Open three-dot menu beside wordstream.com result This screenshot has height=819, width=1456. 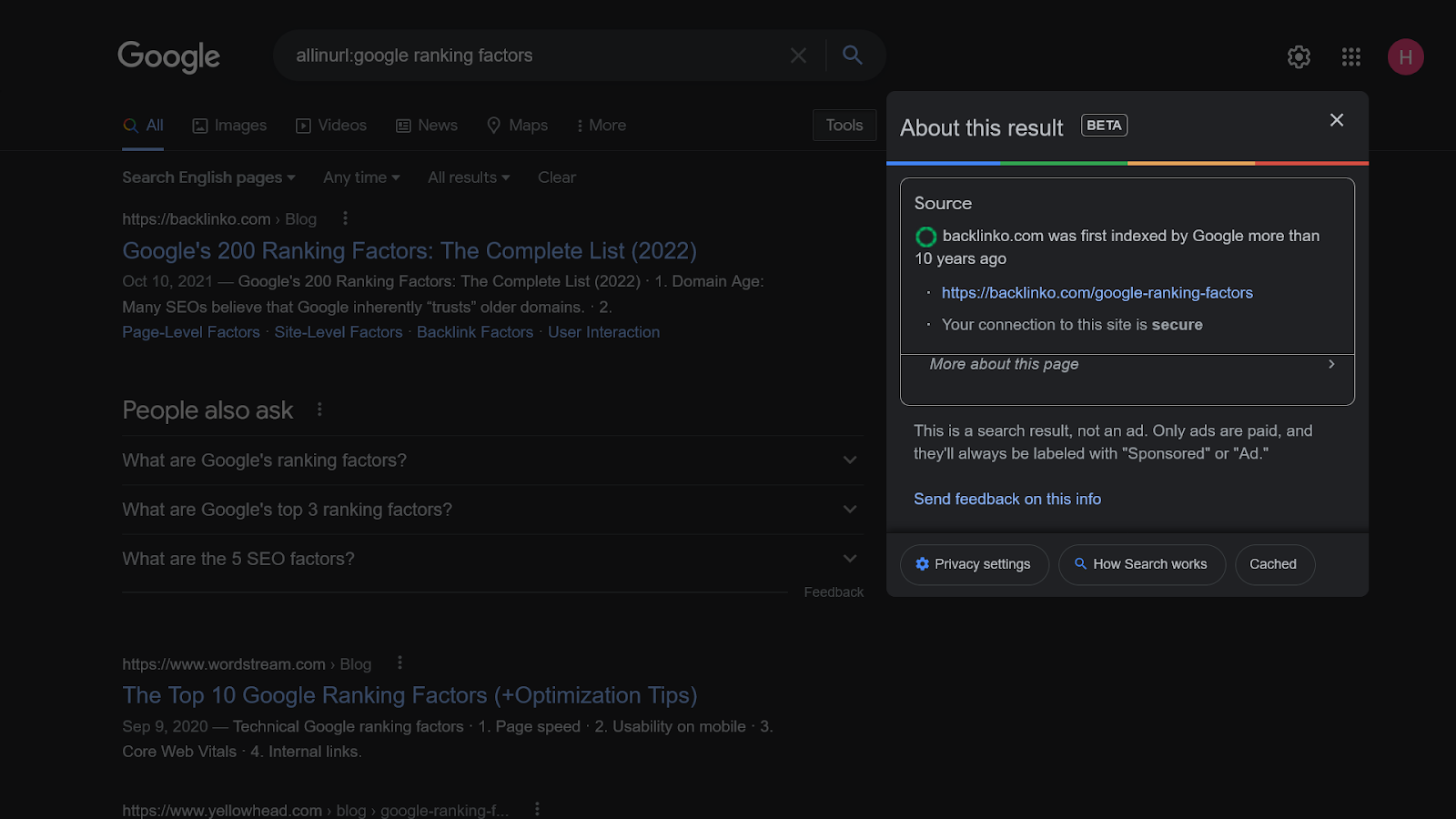coord(399,663)
